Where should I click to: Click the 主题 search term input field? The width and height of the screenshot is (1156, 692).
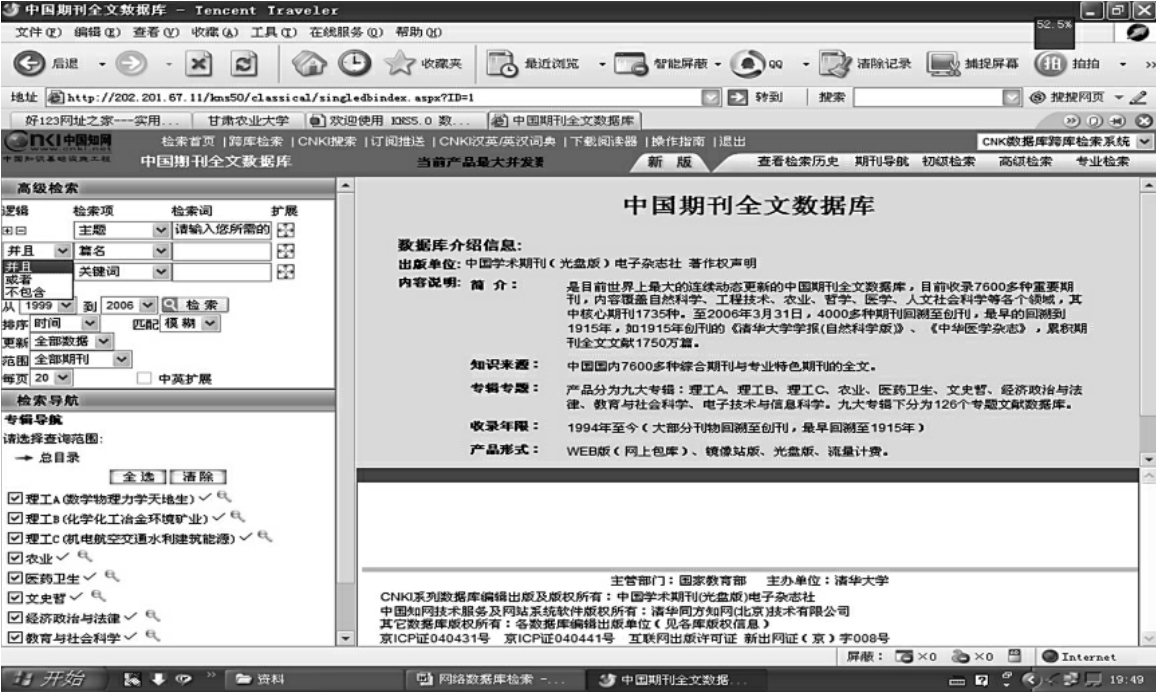click(221, 230)
